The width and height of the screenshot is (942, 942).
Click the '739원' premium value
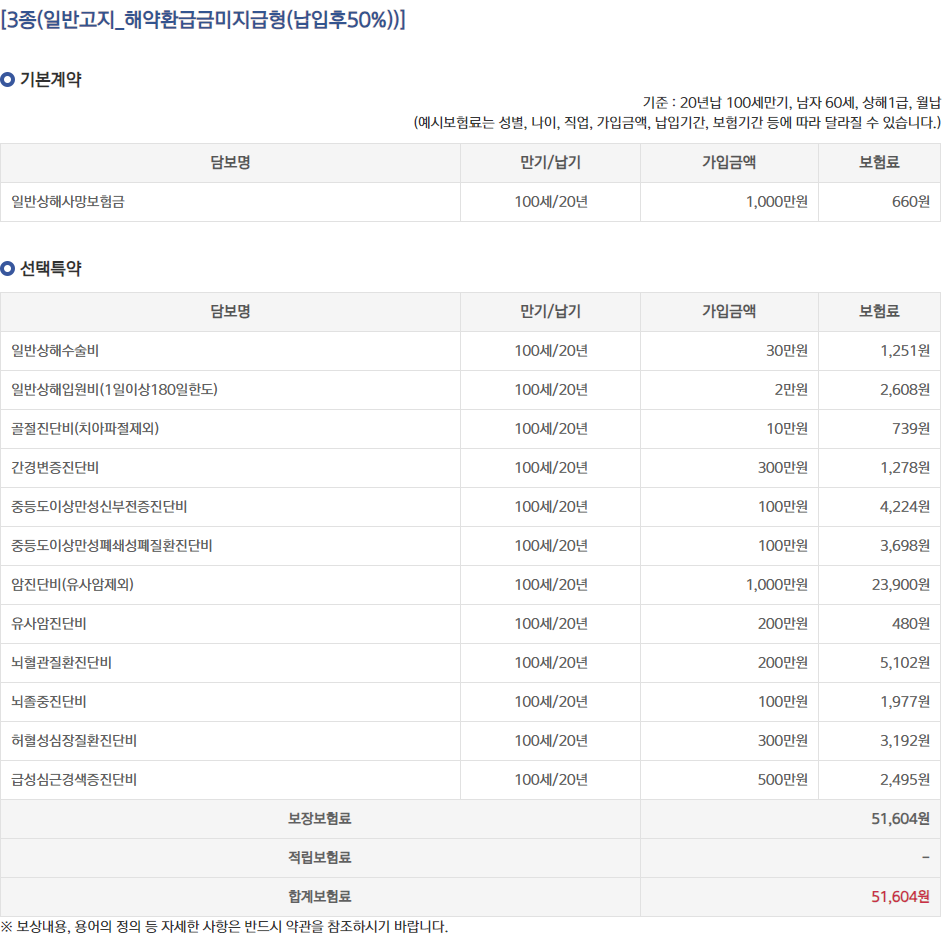coord(911,429)
